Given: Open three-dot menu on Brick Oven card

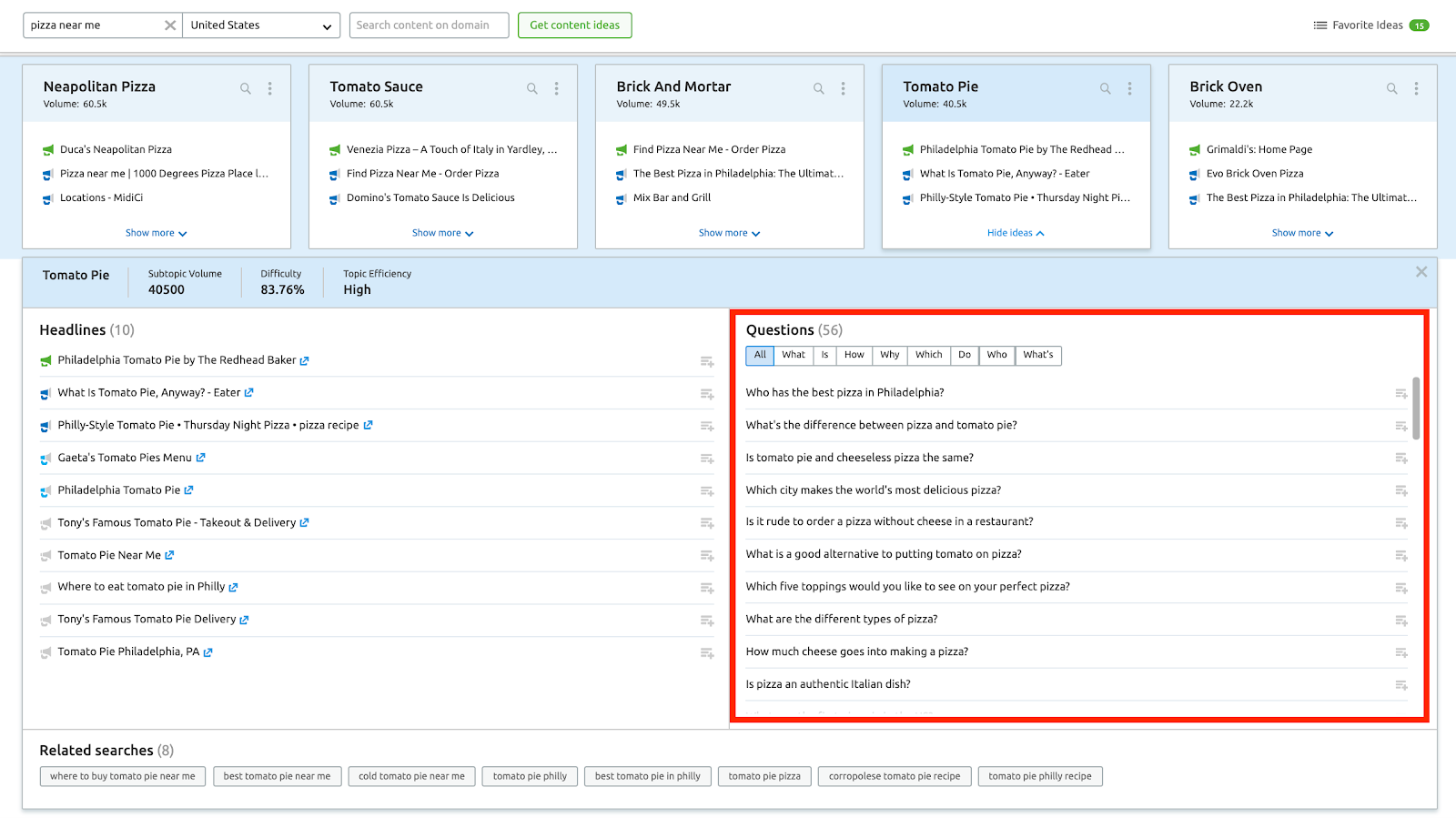Looking at the screenshot, I should [x=1417, y=88].
